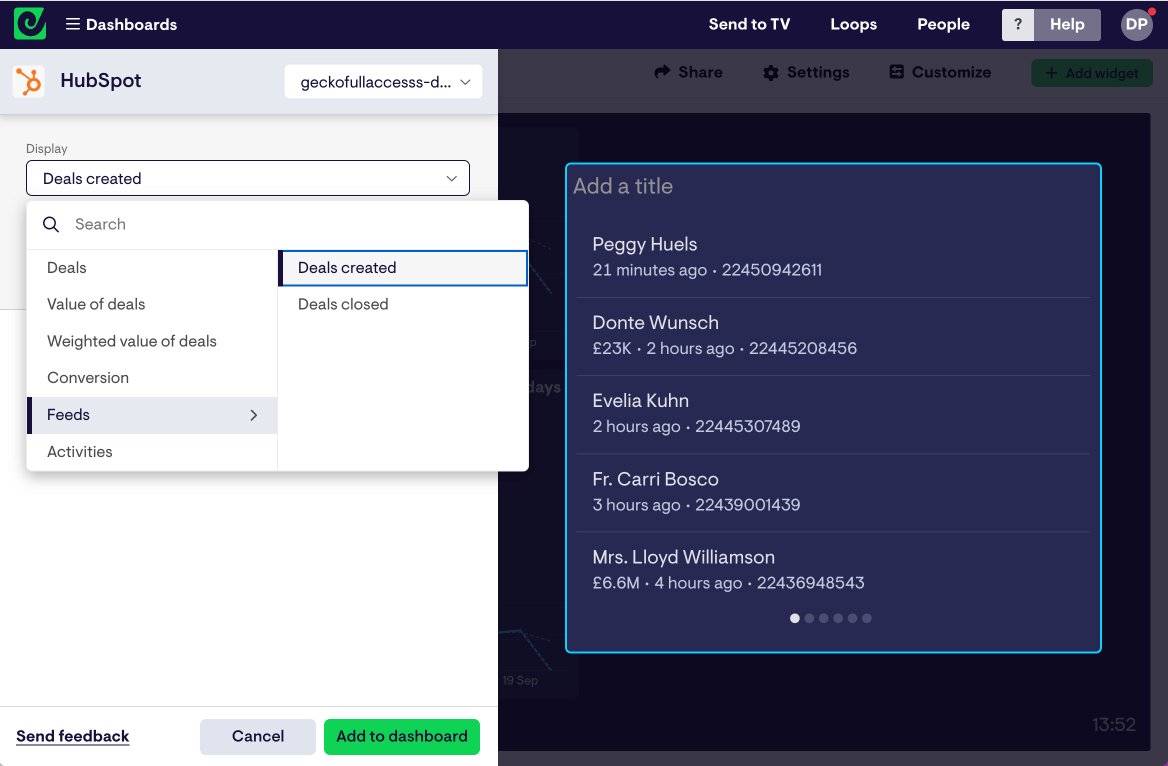Click Peggy Huels feed entry
The image size is (1168, 766).
[833, 257]
